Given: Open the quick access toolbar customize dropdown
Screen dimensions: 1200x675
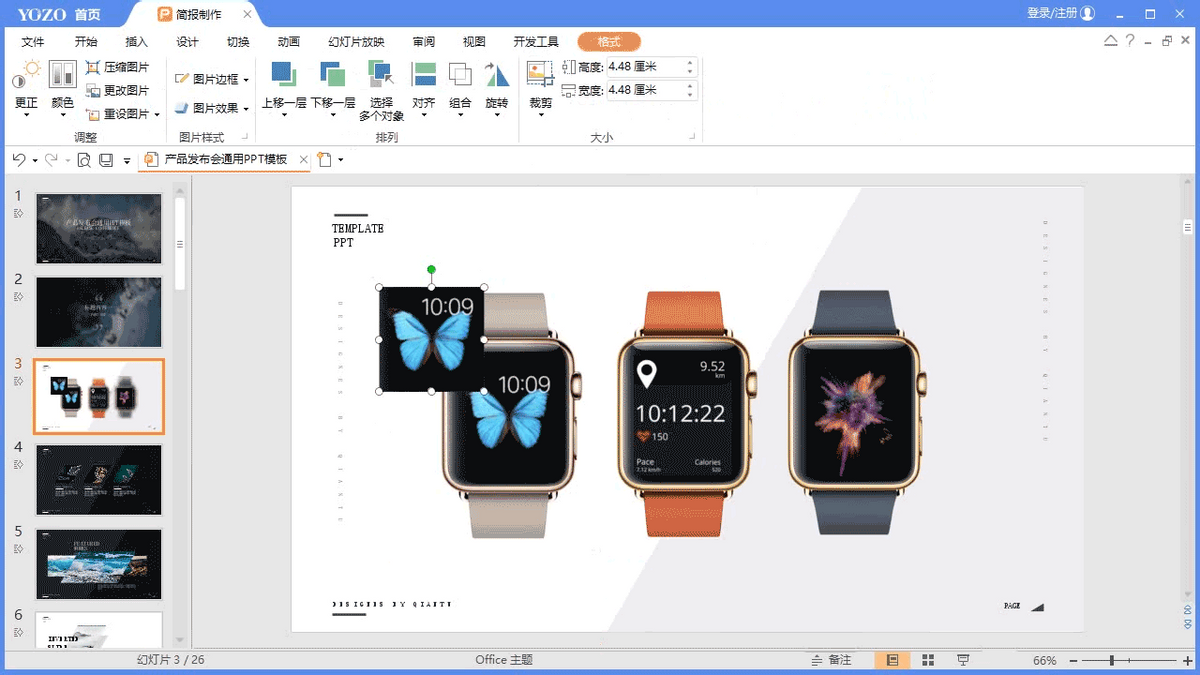Looking at the screenshot, I should (127, 161).
